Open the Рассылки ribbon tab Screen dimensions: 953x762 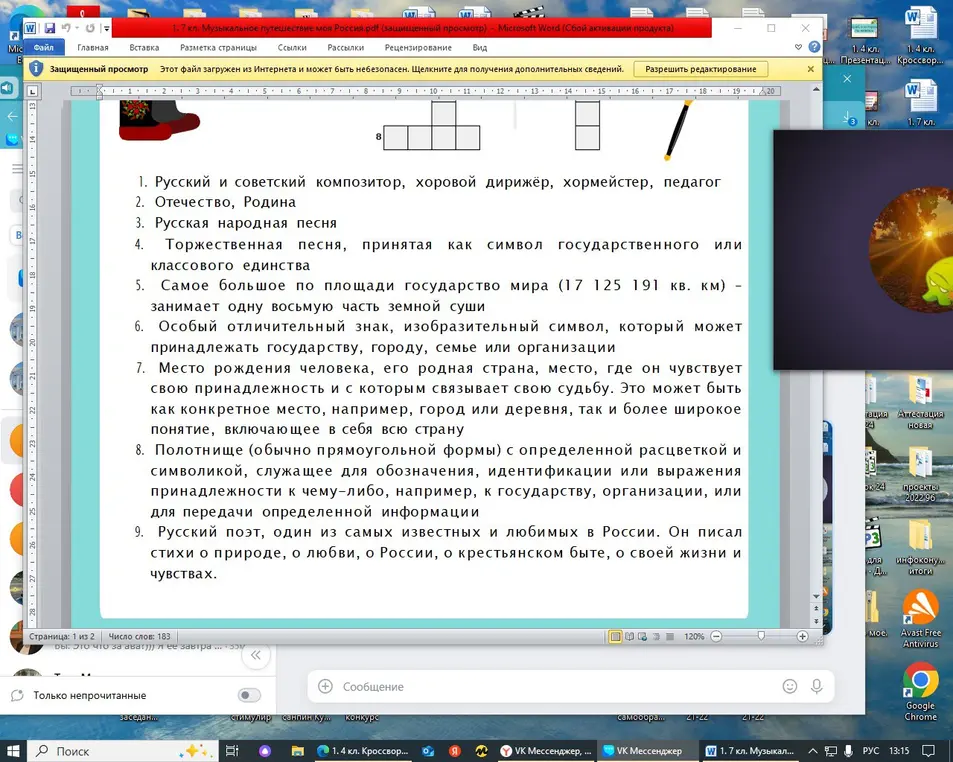(345, 47)
